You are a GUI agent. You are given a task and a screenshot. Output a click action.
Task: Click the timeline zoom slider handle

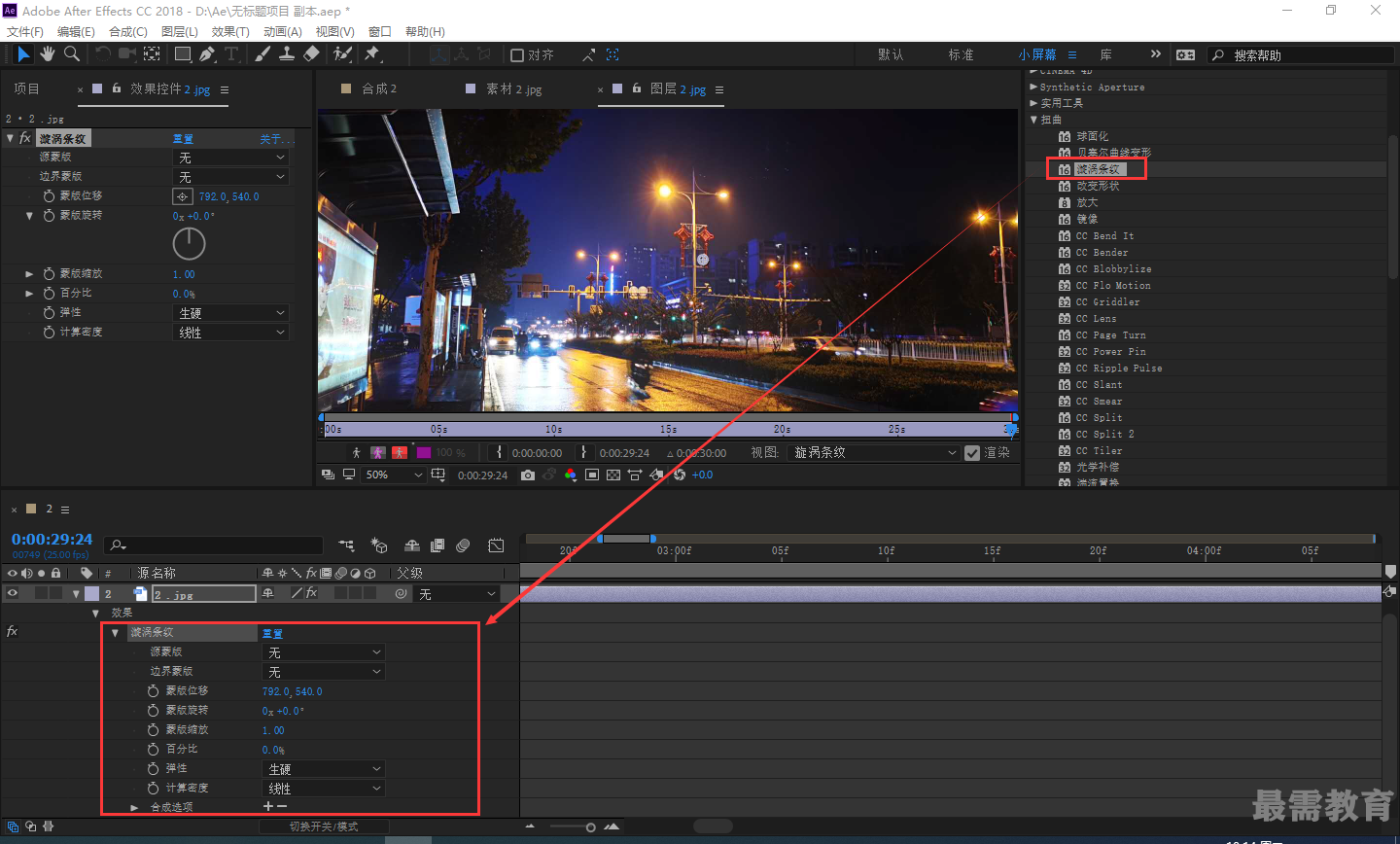pos(590,827)
